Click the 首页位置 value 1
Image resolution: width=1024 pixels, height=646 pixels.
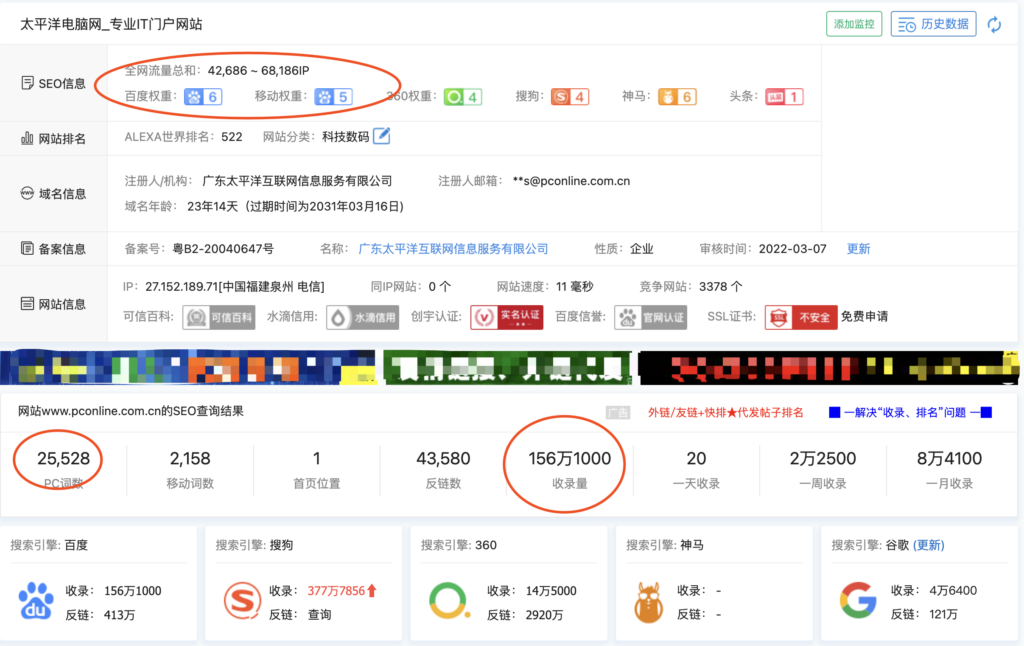(317, 459)
